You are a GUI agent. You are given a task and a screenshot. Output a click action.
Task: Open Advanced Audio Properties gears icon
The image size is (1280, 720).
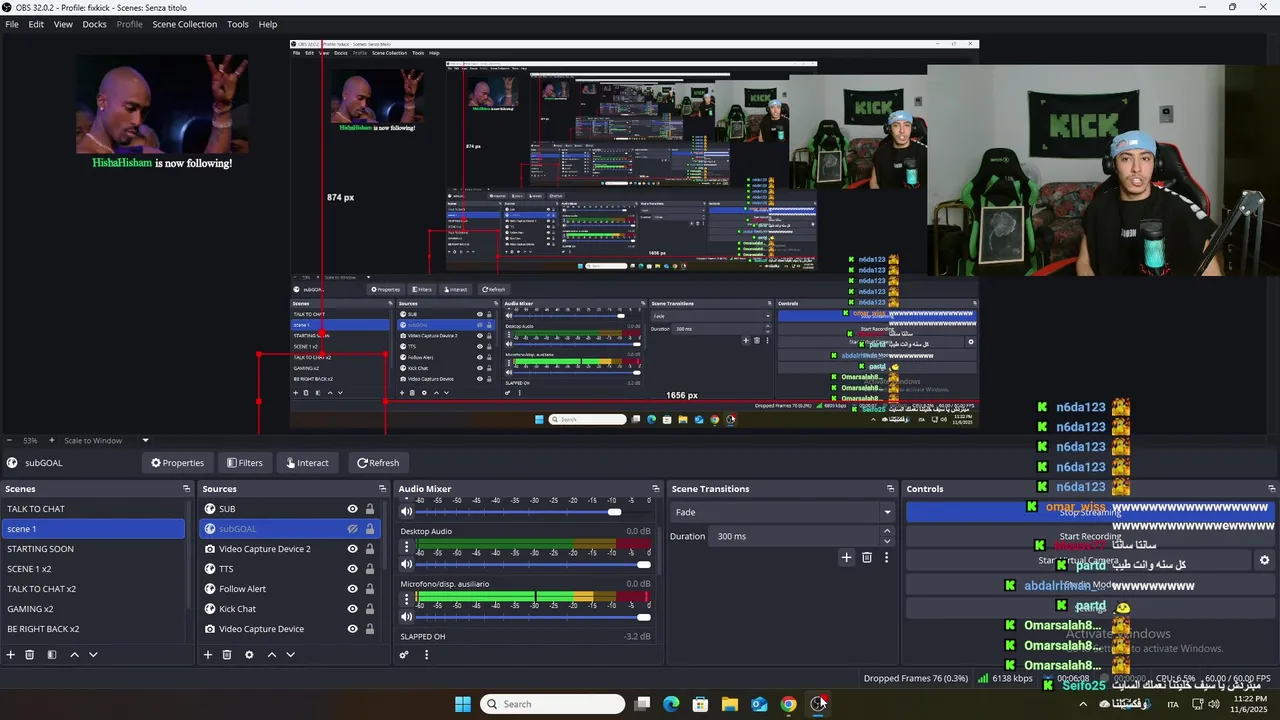click(x=404, y=655)
